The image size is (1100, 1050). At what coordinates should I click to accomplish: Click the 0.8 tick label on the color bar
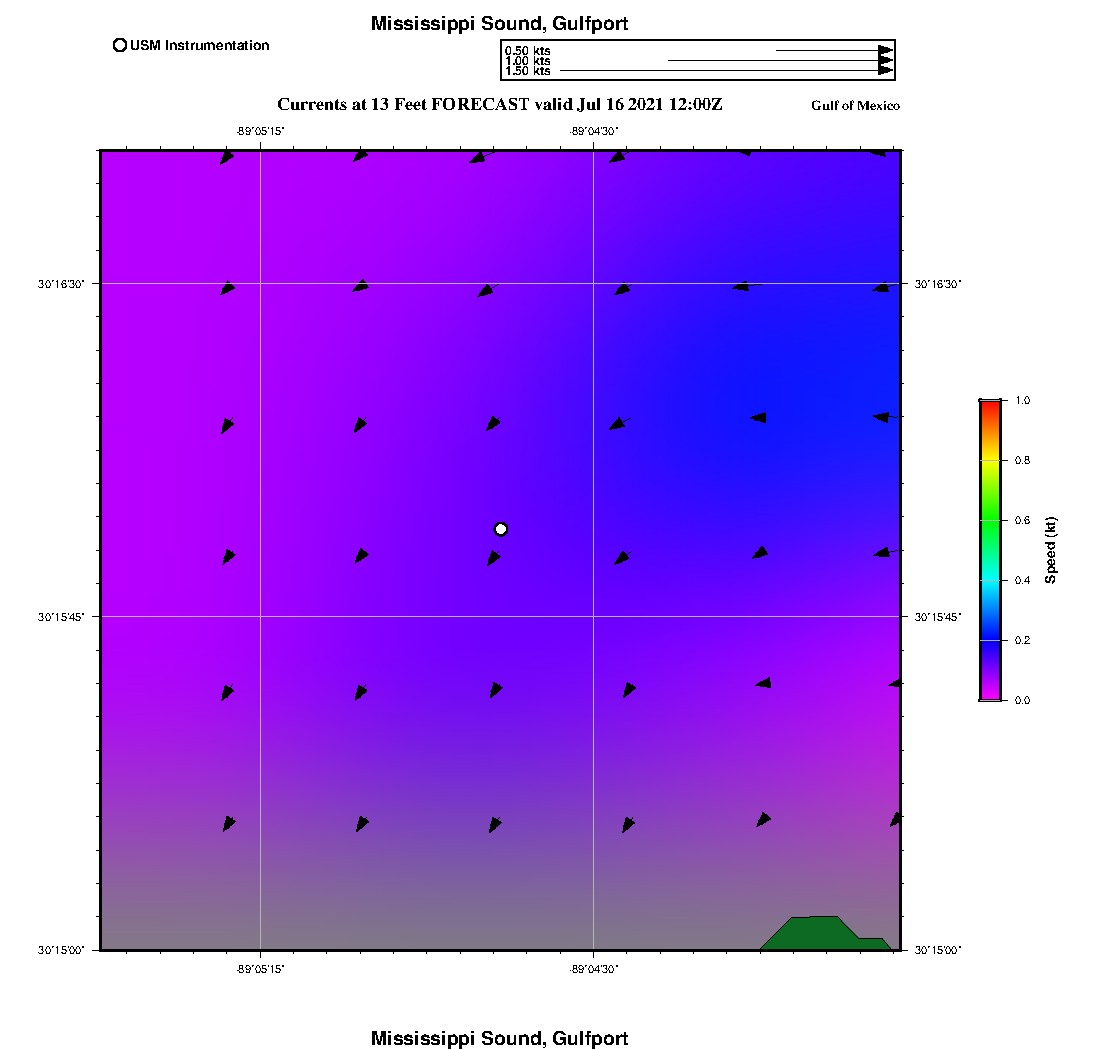click(x=1023, y=460)
